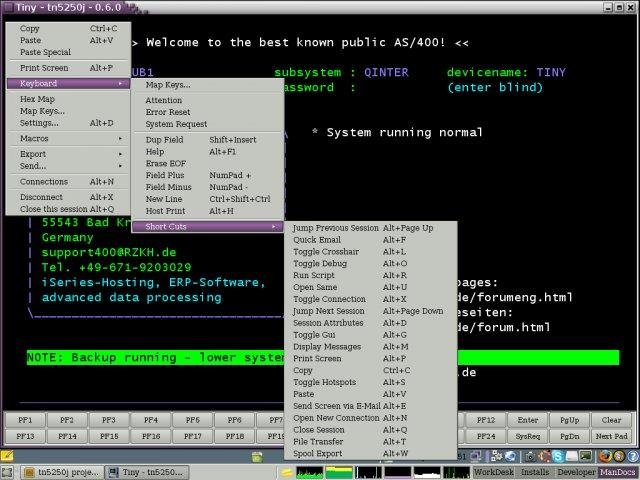Screen dimensions: 640x480
Task: Select Connections Alt+N menu entry
Action: coord(68,182)
